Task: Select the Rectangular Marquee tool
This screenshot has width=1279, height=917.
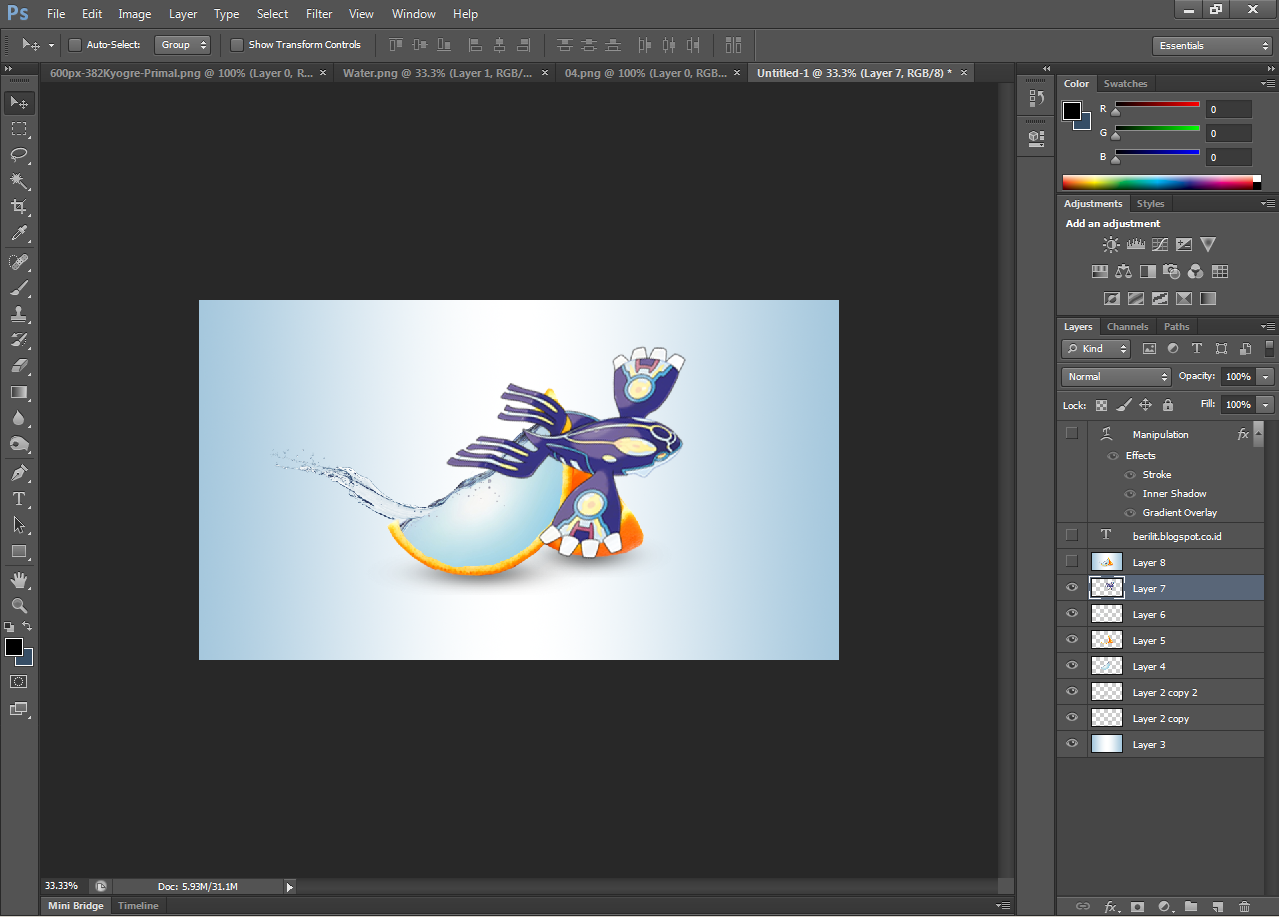Action: tap(19, 128)
